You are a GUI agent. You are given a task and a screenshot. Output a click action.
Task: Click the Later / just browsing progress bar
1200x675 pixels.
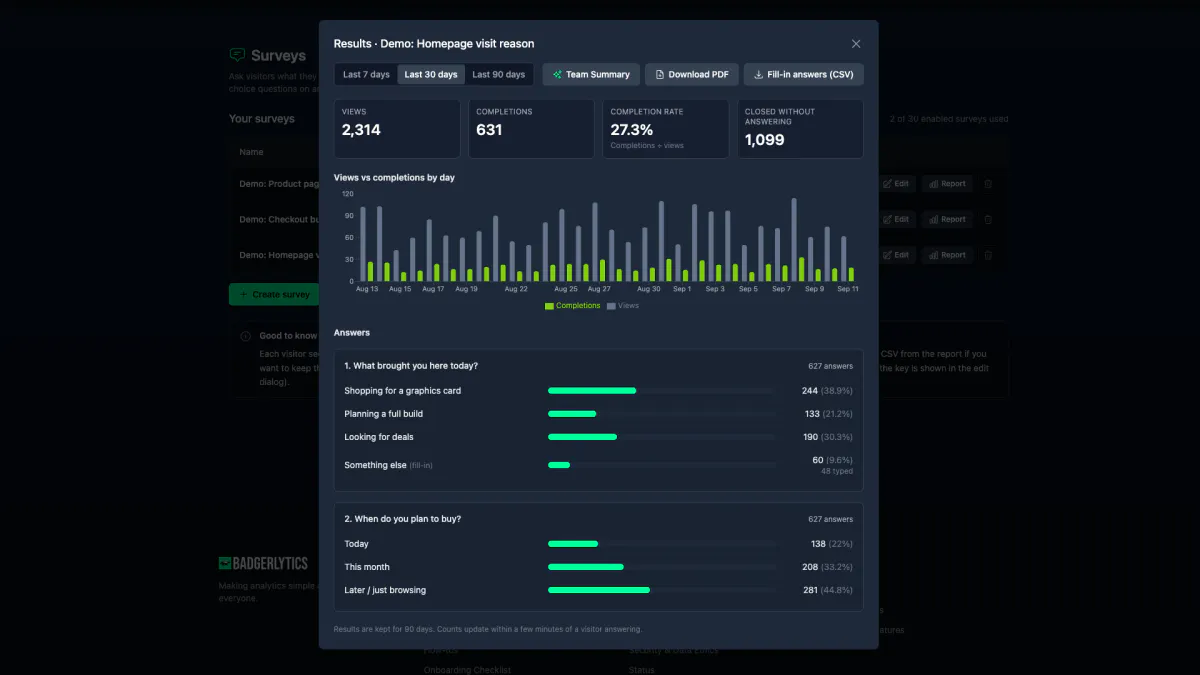click(x=599, y=590)
